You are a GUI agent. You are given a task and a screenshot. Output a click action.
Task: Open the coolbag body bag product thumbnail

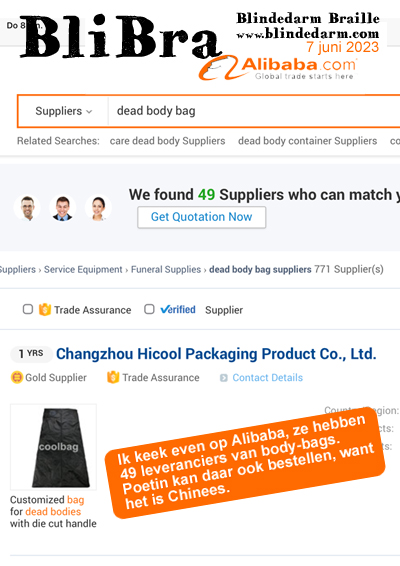click(53, 447)
